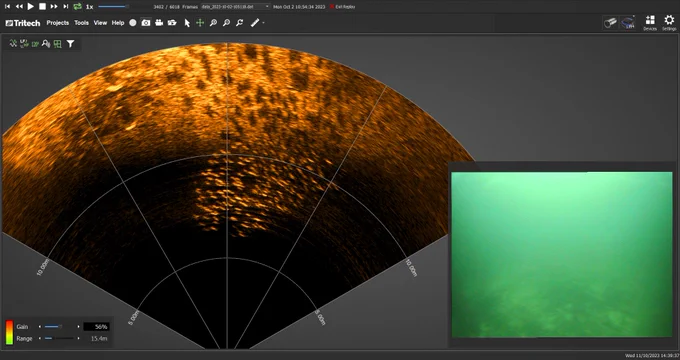Viewport: 680px width, 360px height.
Task: Open the filter funnel icon
Action: pyautogui.click(x=70, y=44)
